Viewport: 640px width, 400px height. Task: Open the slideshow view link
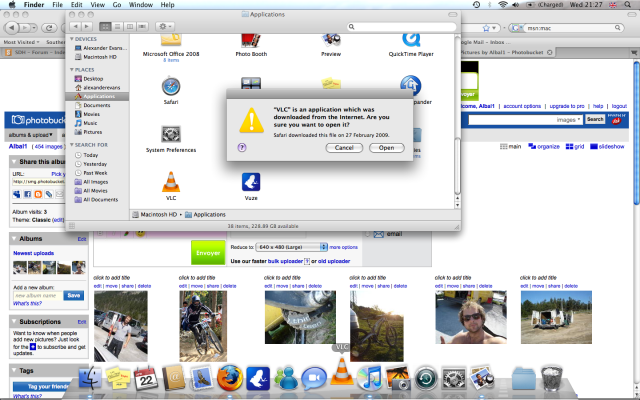607,147
